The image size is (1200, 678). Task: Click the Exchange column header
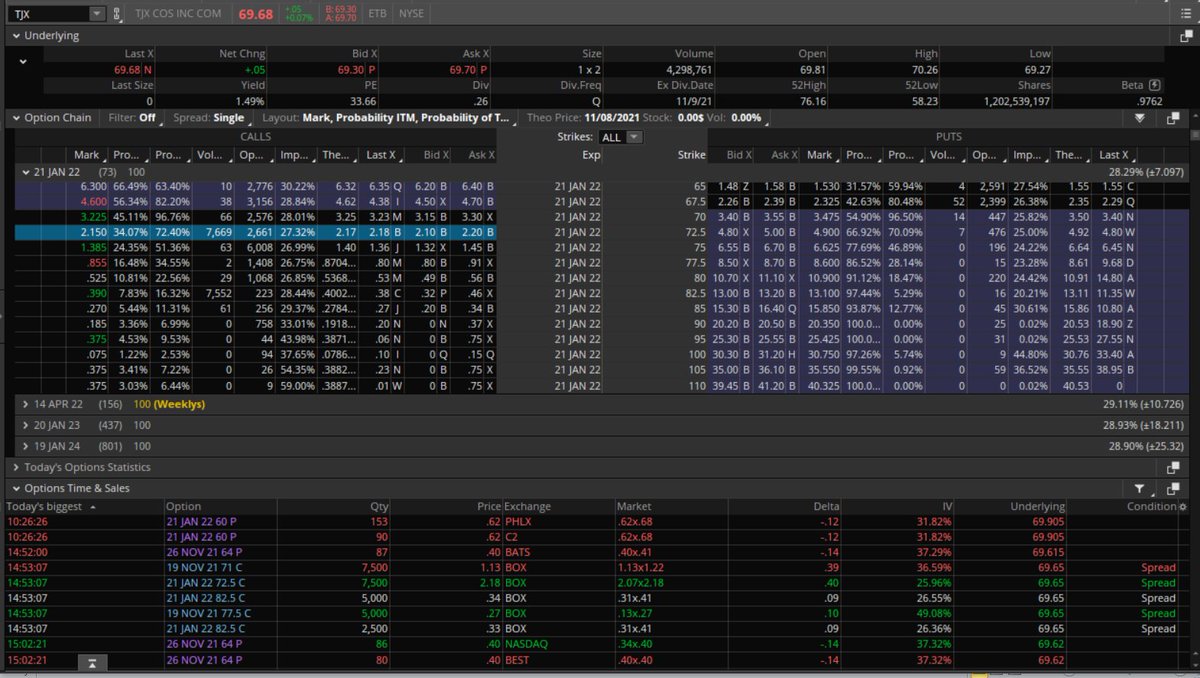[527, 507]
